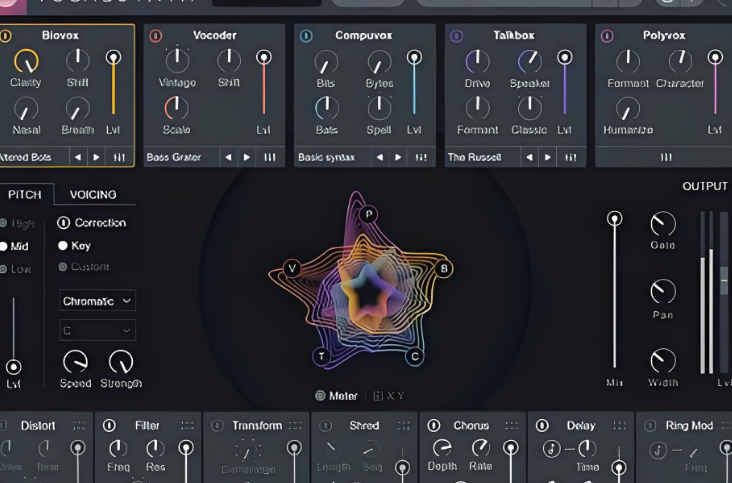Click the Biovox Breath knob

[77, 109]
